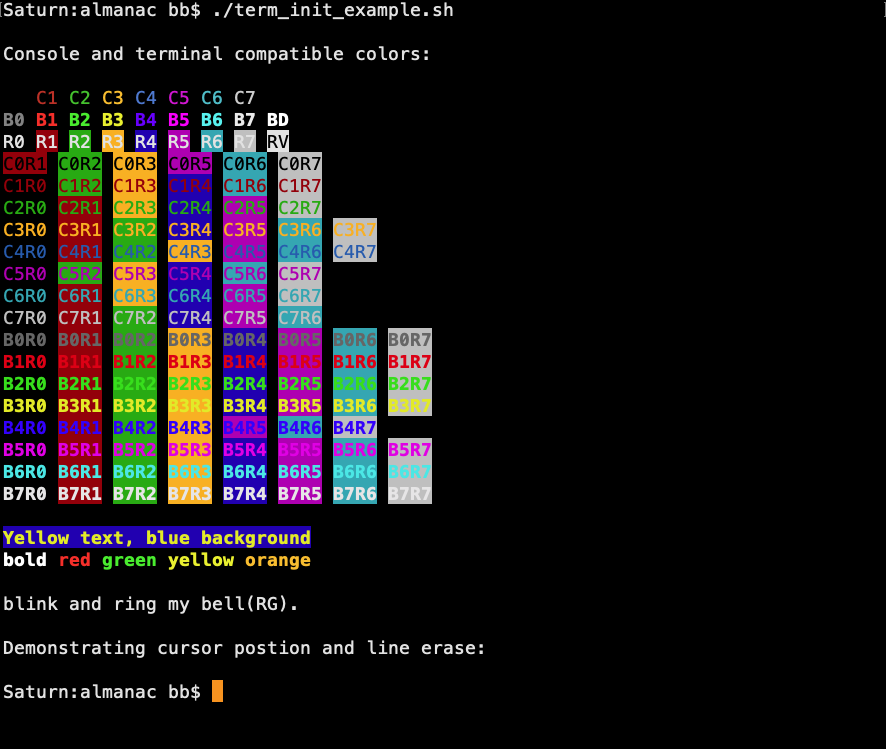Screen dimensions: 886x749
Task: Click the BD bold default label
Action: pyautogui.click(x=278, y=120)
